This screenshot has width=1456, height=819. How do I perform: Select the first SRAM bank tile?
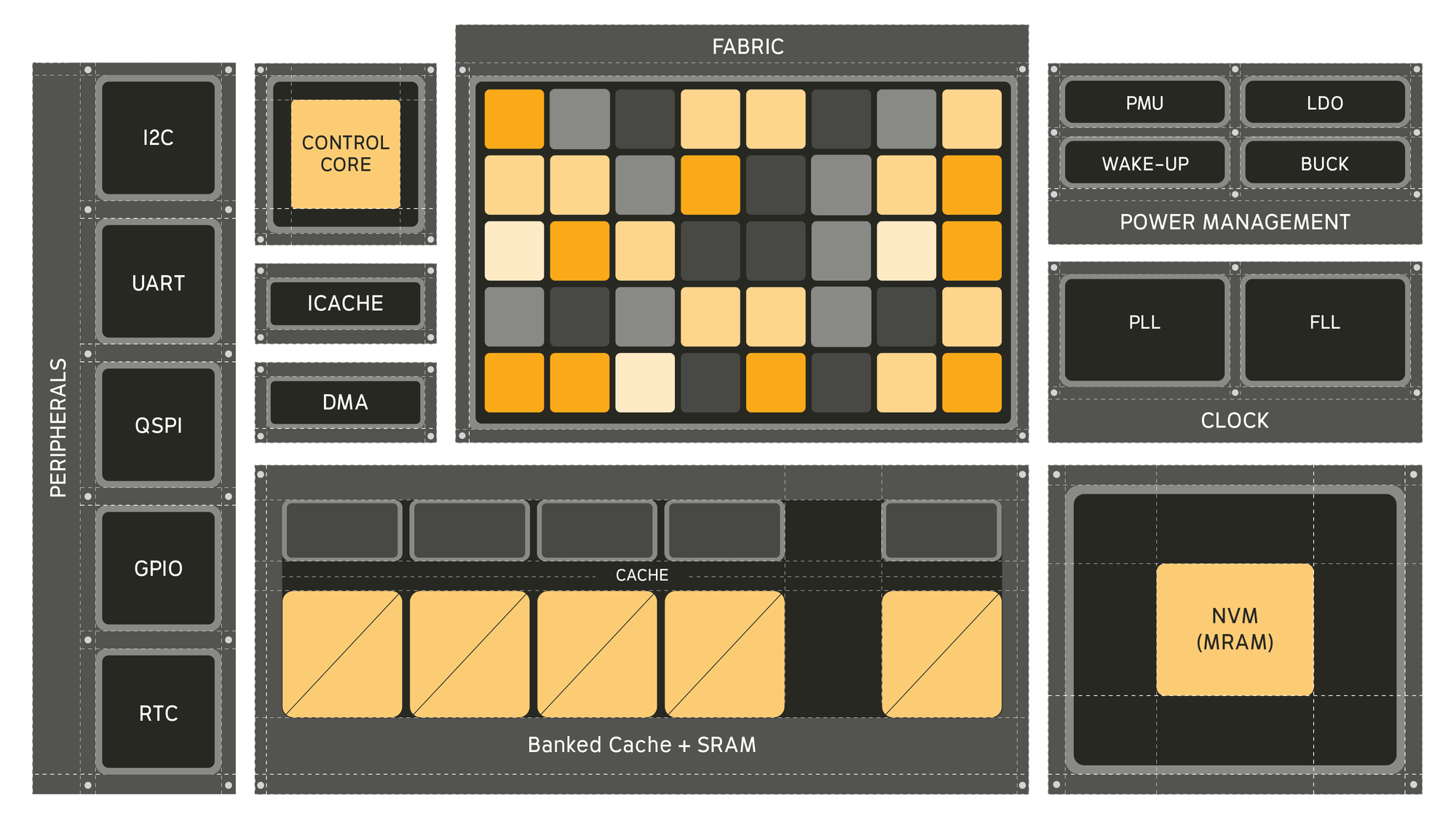tap(341, 654)
